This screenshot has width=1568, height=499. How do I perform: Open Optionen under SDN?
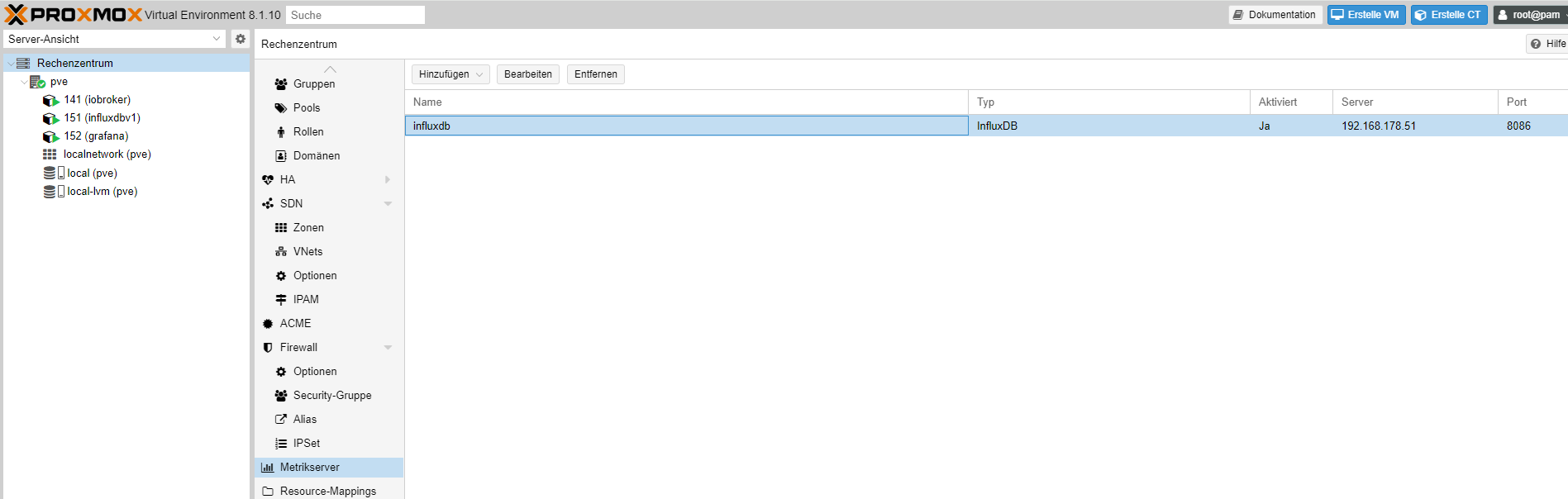pos(329,276)
